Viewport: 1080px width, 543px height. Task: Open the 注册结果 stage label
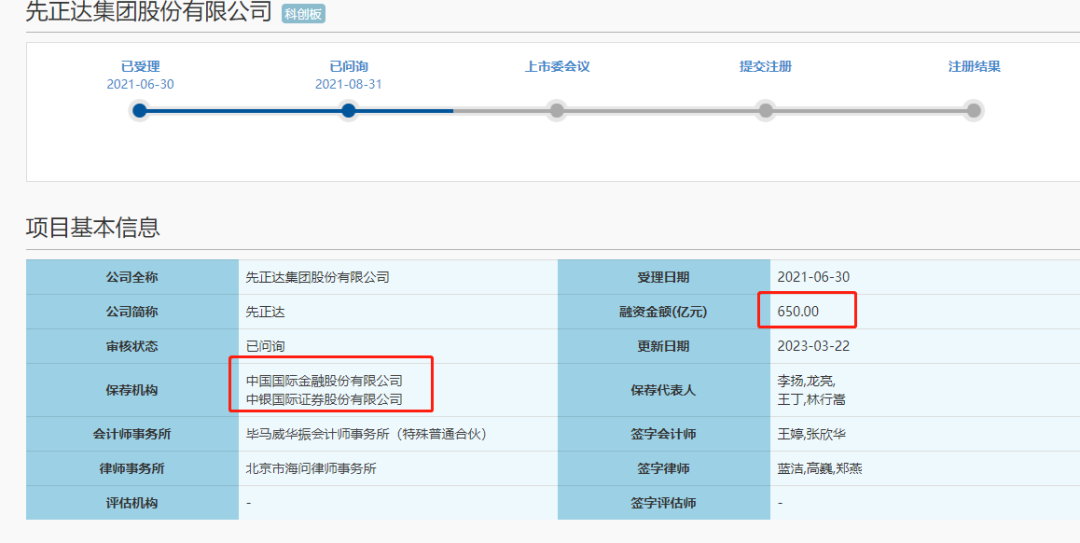coord(974,67)
